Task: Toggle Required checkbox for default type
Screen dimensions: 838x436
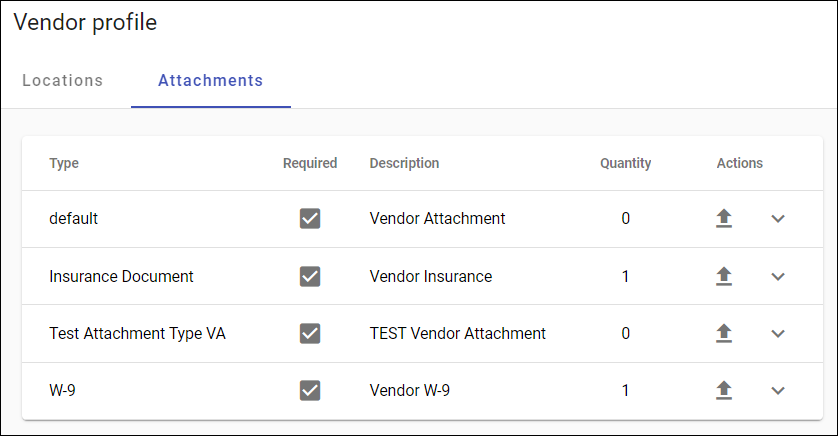Action: pyautogui.click(x=310, y=219)
